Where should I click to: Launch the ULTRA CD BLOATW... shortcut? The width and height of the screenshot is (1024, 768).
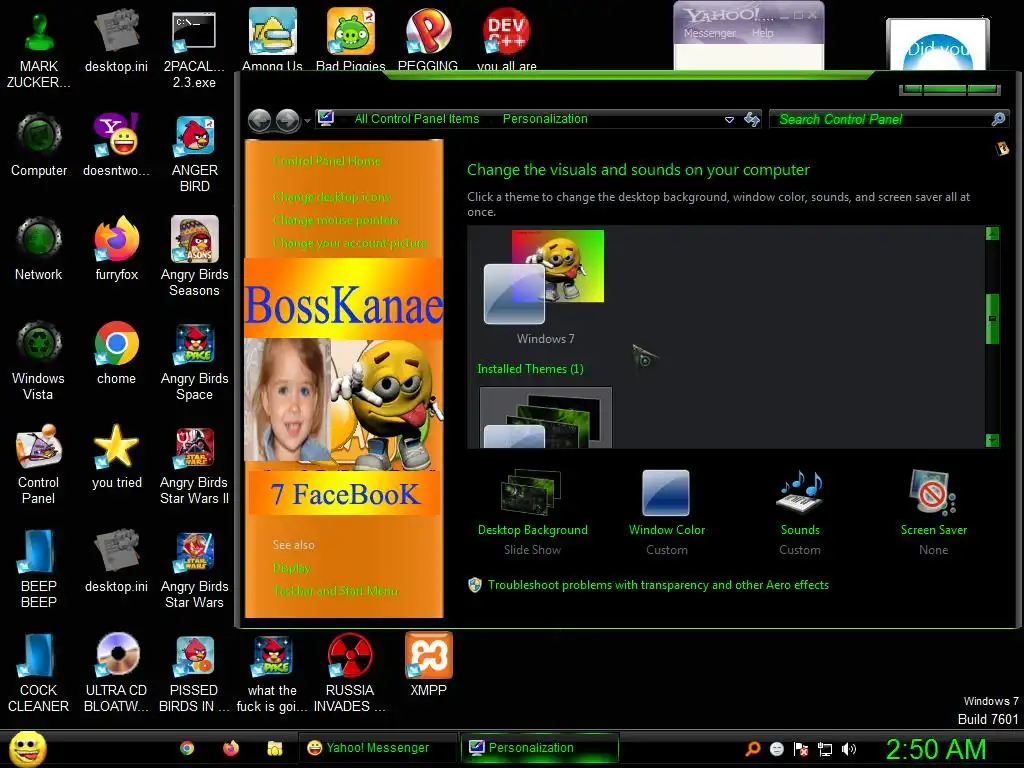point(116,673)
